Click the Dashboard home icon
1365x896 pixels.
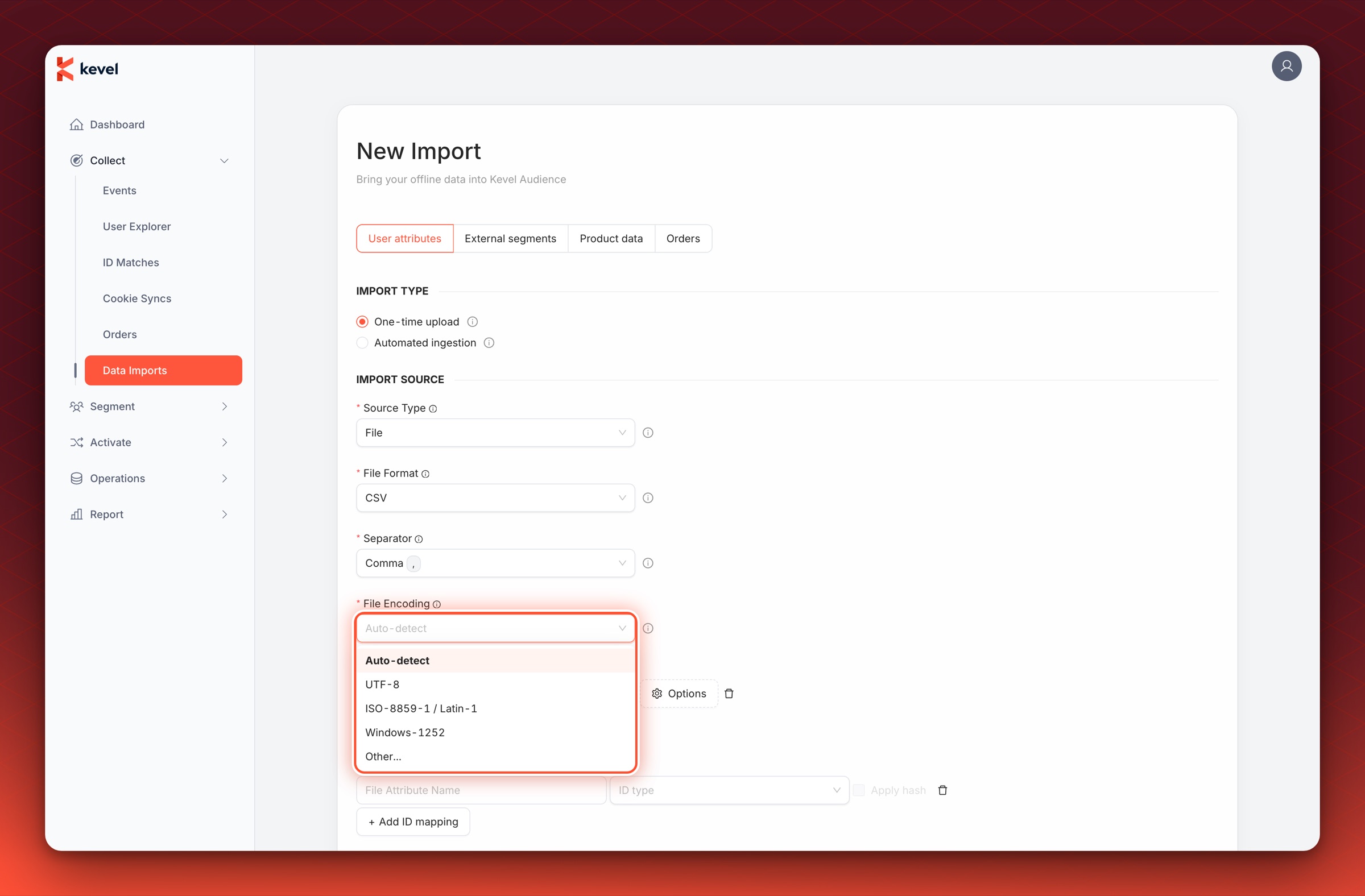click(76, 125)
